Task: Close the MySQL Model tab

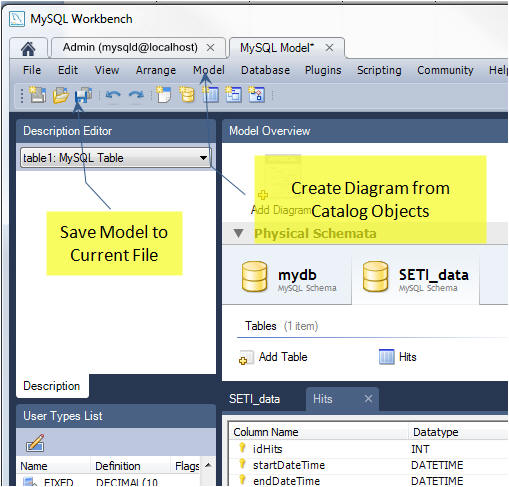Action: (329, 48)
